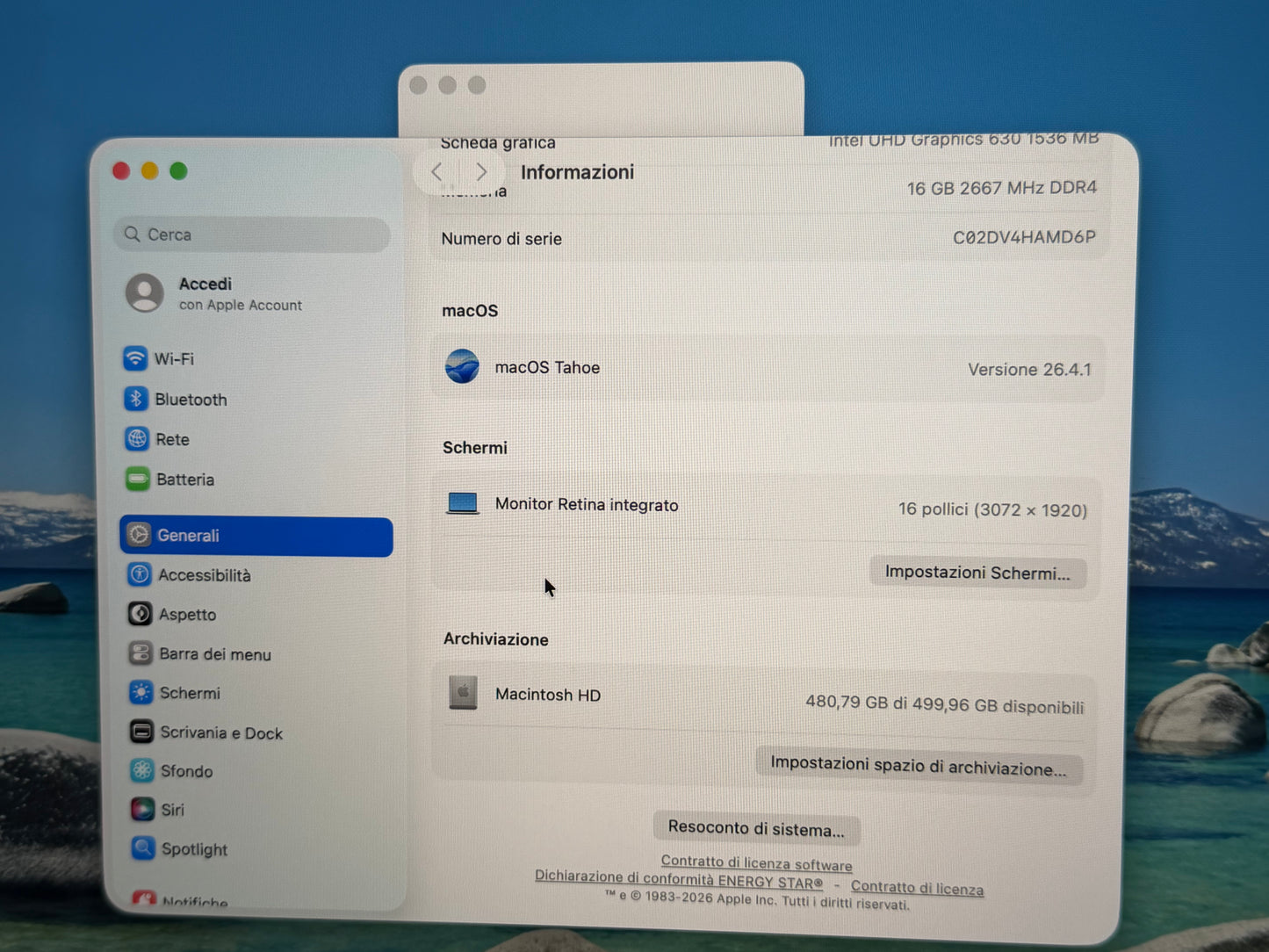Image resolution: width=1269 pixels, height=952 pixels.
Task: Select the Bluetooth sidebar label
Action: click(191, 400)
